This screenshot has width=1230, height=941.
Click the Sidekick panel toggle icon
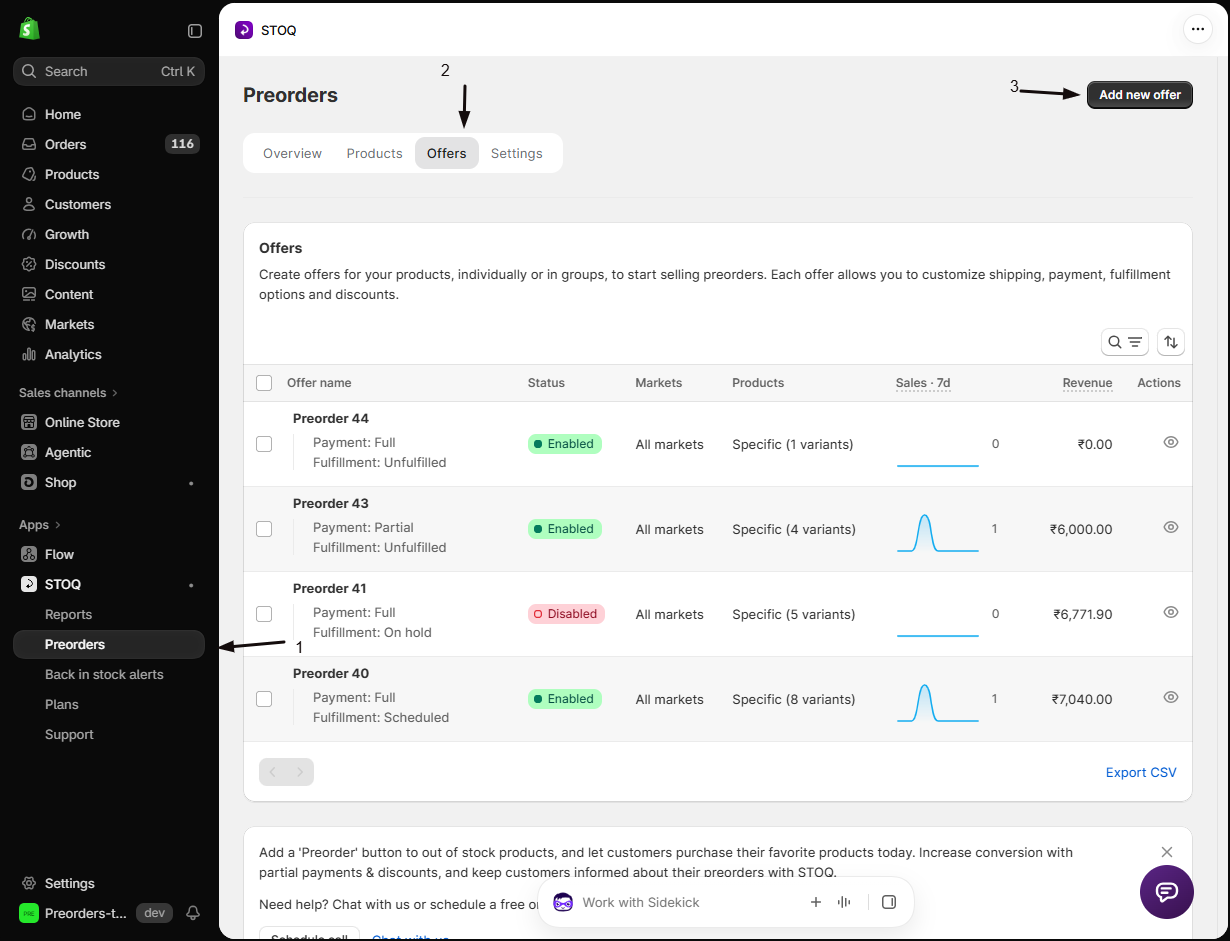889,902
